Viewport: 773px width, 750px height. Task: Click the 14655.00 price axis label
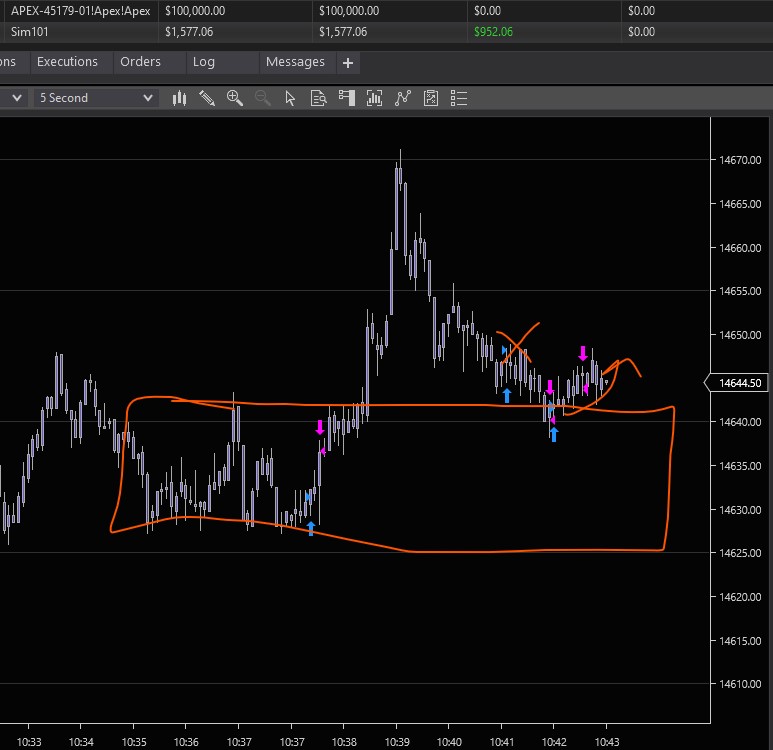tap(740, 291)
